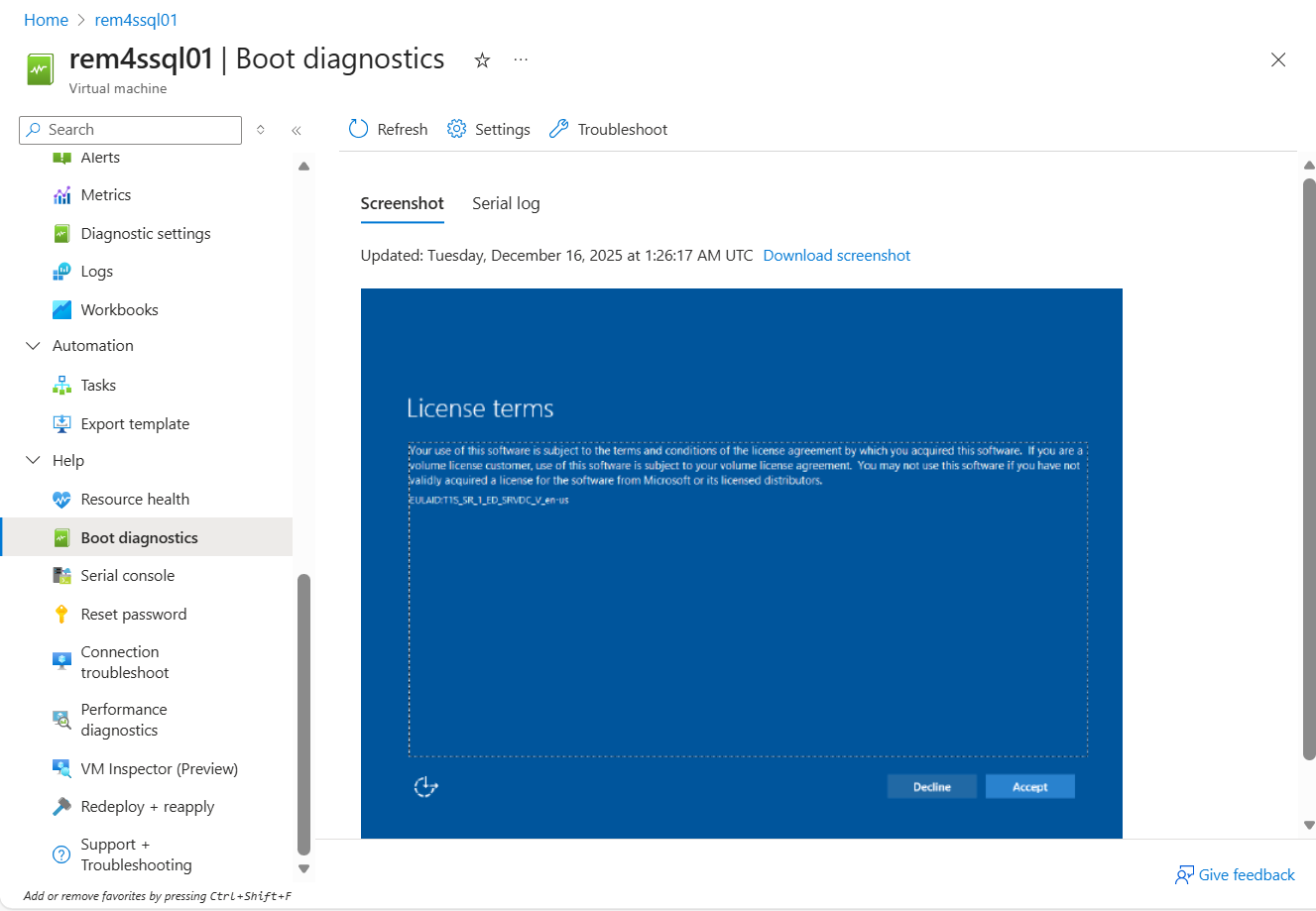Star rem4ssql01 as a favorite

482,60
